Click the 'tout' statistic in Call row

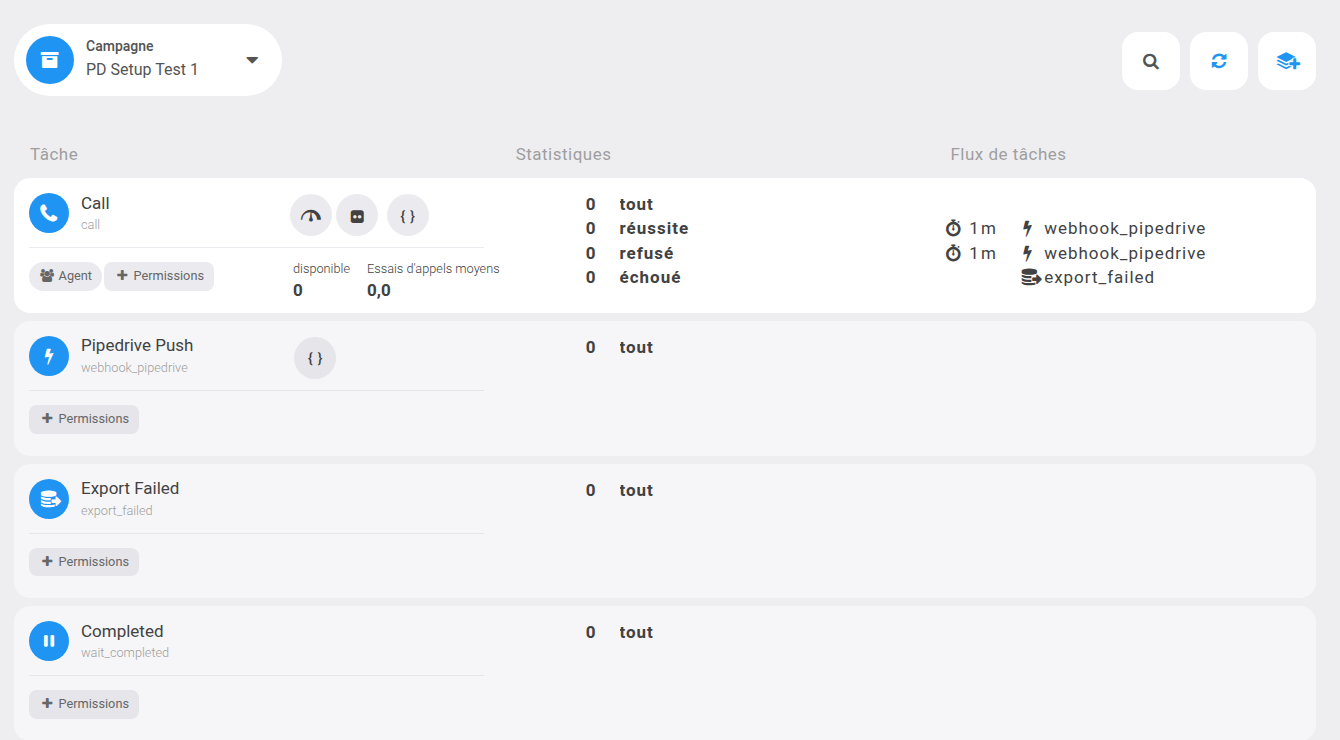click(636, 205)
